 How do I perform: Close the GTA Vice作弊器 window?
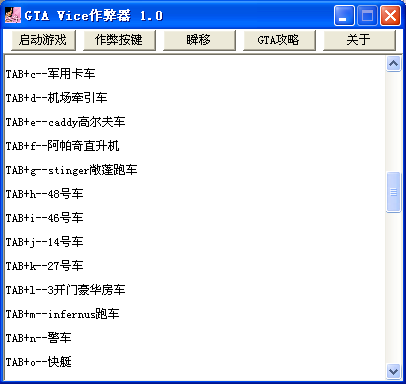tap(391, 15)
